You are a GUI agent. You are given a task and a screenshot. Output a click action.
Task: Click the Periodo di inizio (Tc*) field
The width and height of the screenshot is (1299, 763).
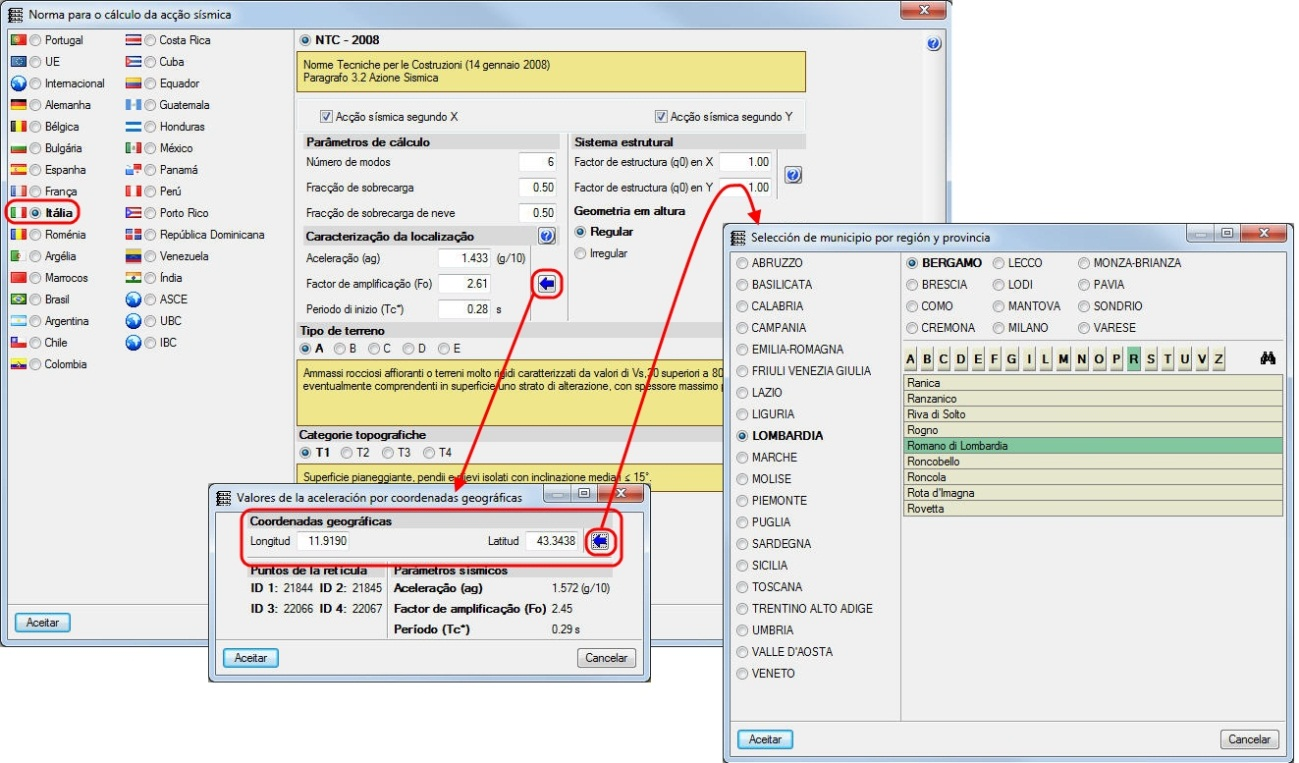[x=464, y=309]
